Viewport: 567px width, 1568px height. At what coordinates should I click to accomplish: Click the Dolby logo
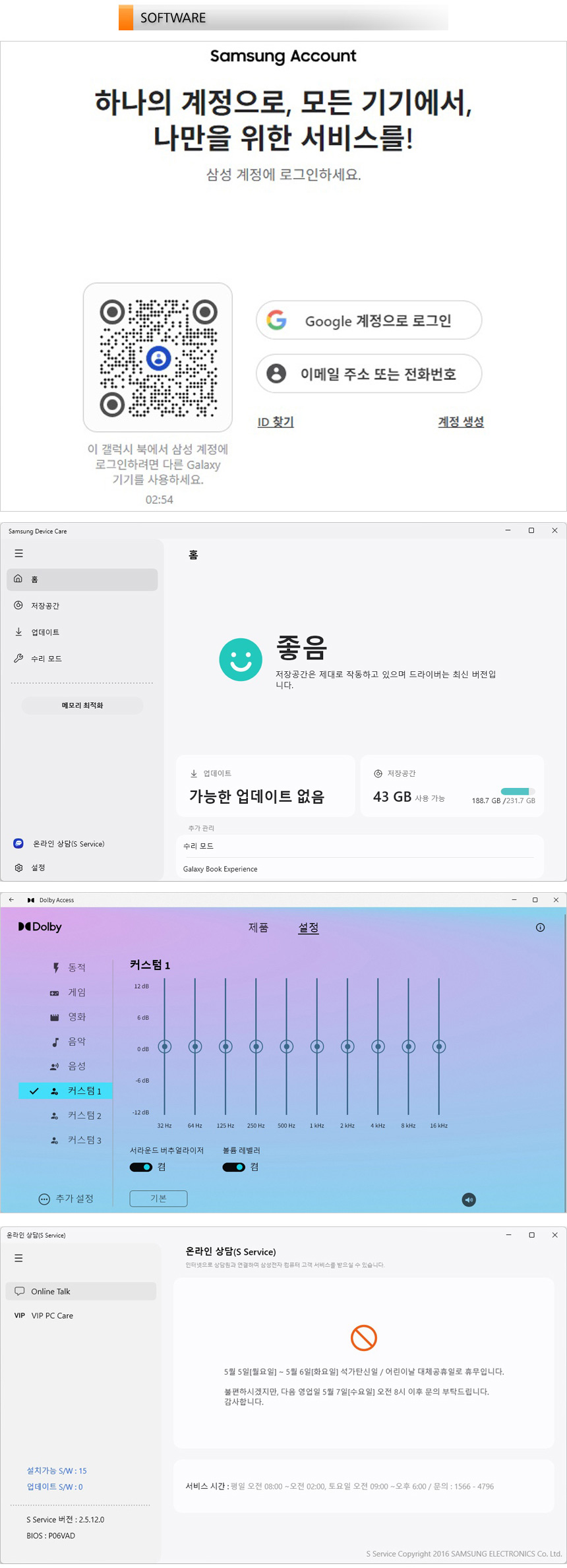pos(40,927)
